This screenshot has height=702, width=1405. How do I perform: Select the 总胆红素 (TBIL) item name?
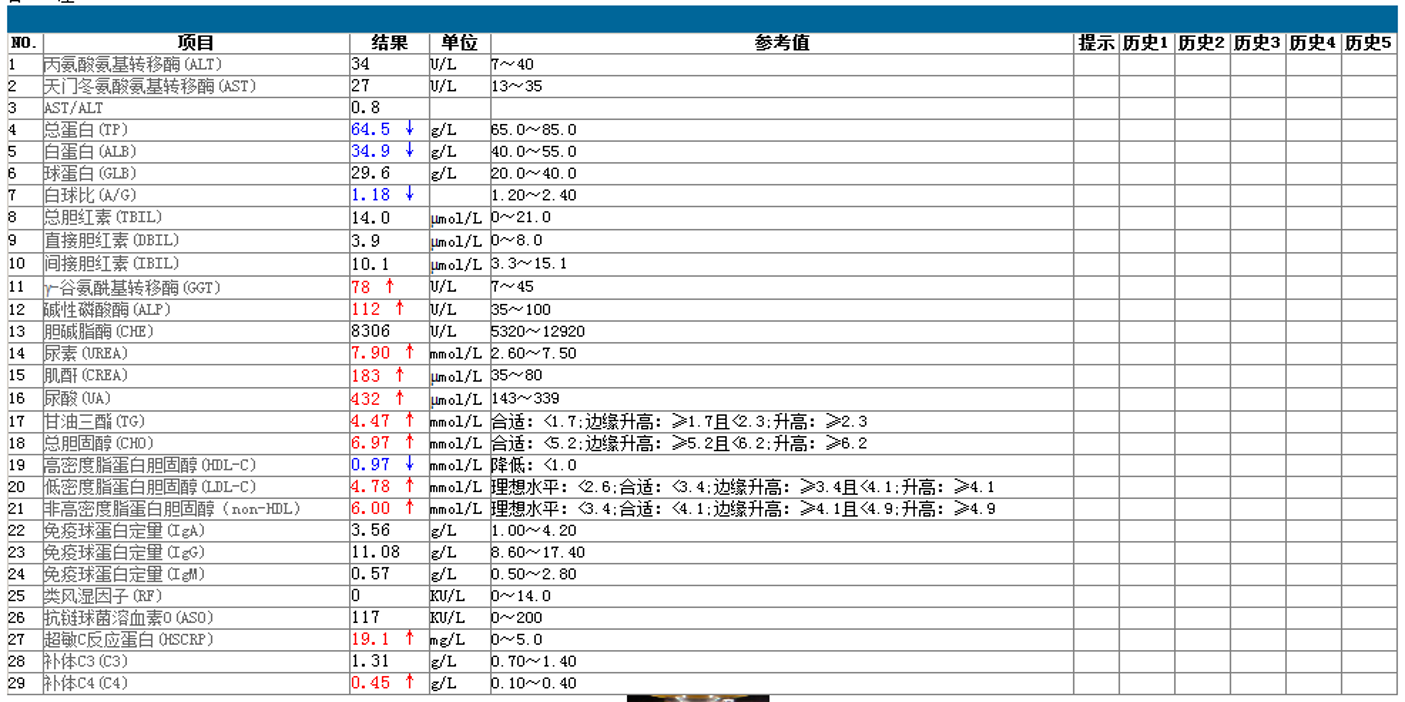tap(103, 218)
